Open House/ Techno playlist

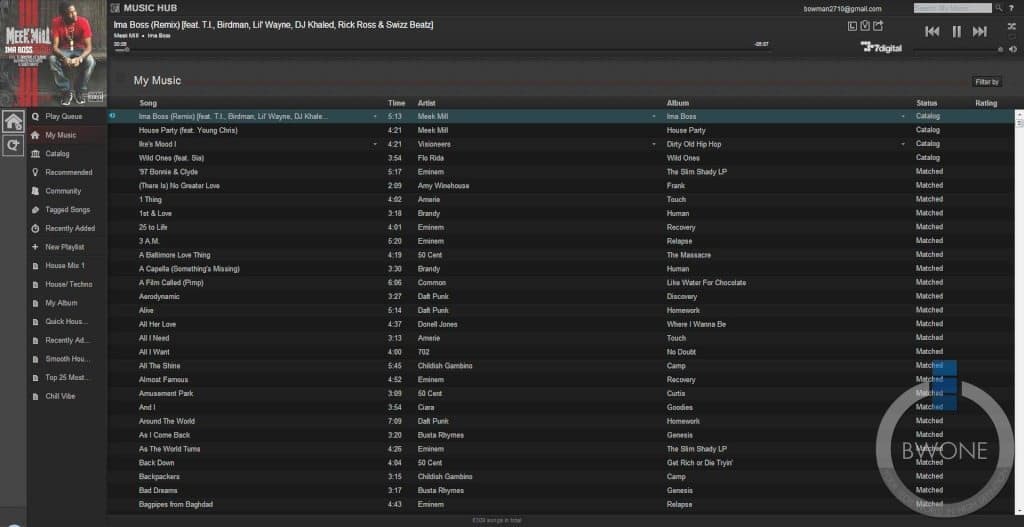pos(67,284)
